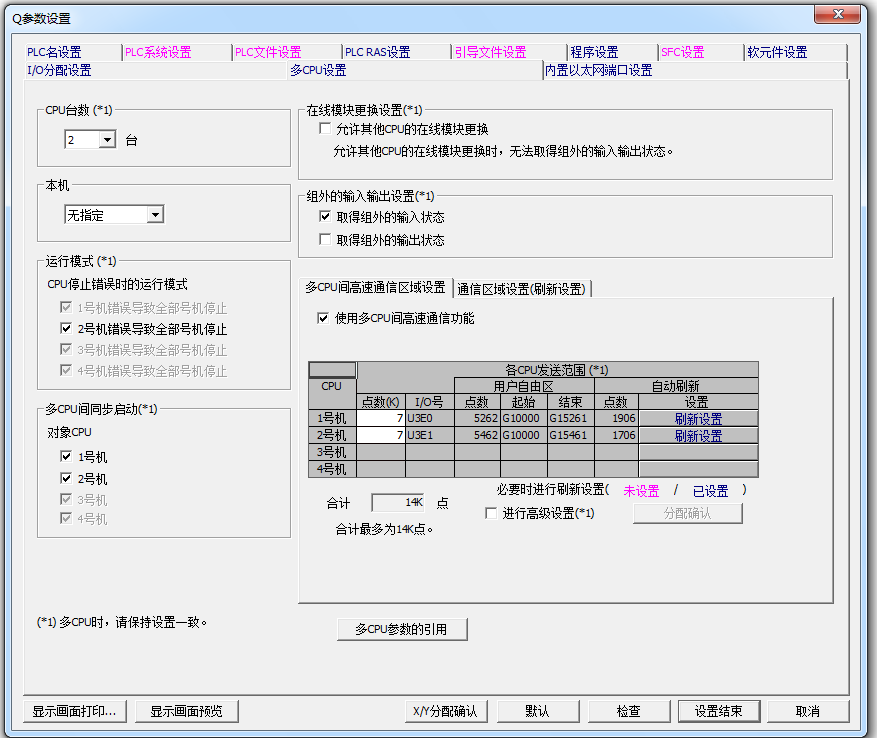
Task: Select the 1706 auto refresh points cell
Action: pos(616,435)
